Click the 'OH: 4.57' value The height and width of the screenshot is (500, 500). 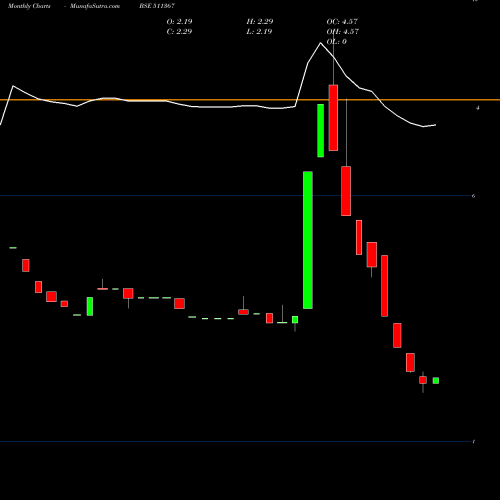343,32
